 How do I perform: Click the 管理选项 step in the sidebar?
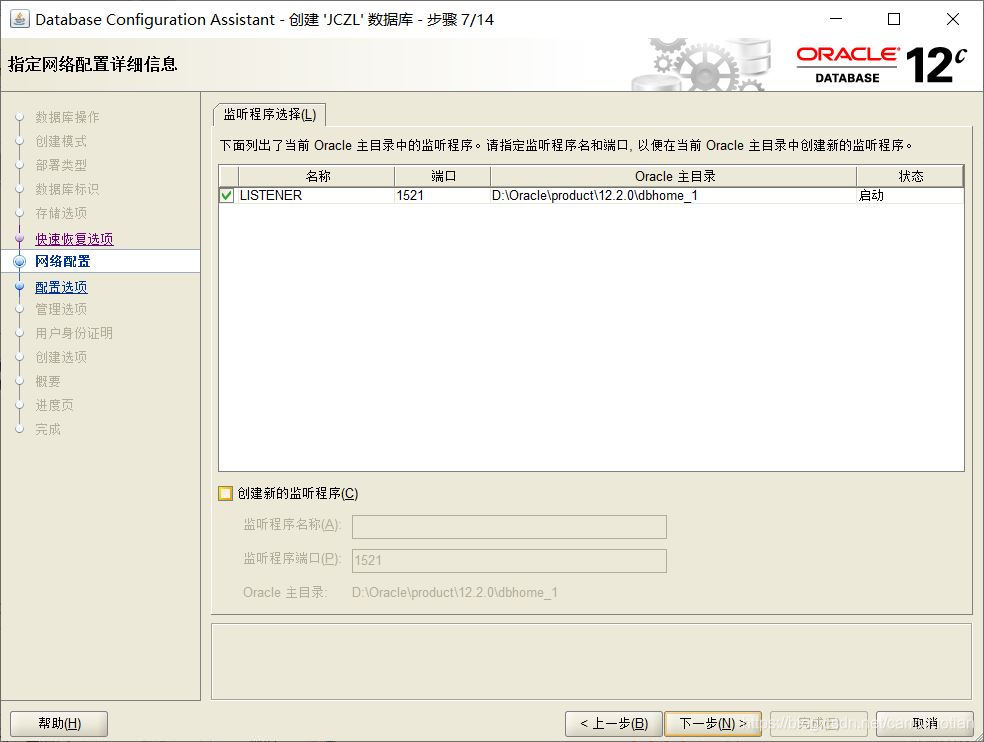[x=61, y=309]
